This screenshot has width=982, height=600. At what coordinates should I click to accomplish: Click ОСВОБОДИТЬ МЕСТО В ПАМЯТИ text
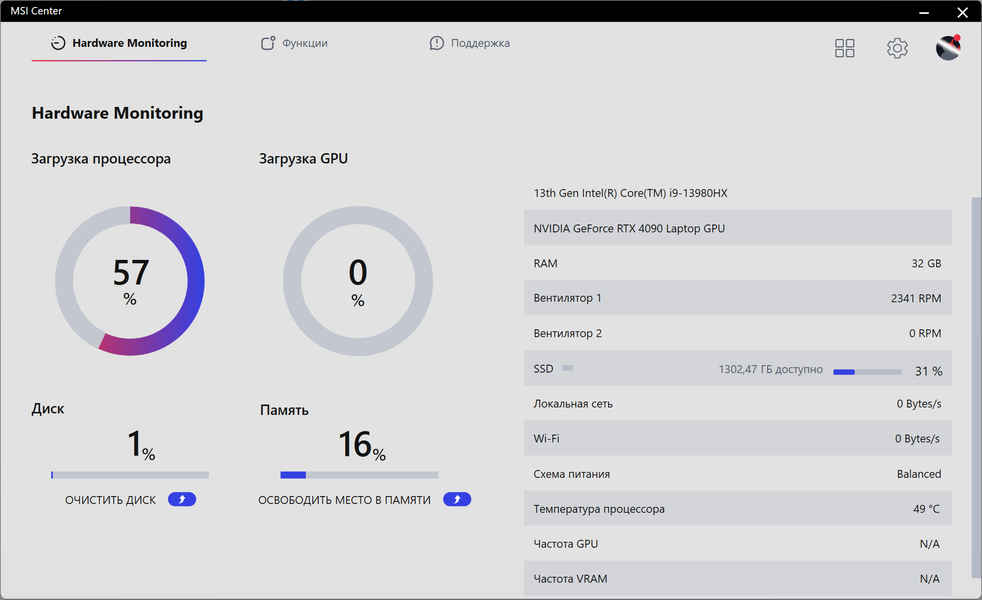[x=344, y=500]
